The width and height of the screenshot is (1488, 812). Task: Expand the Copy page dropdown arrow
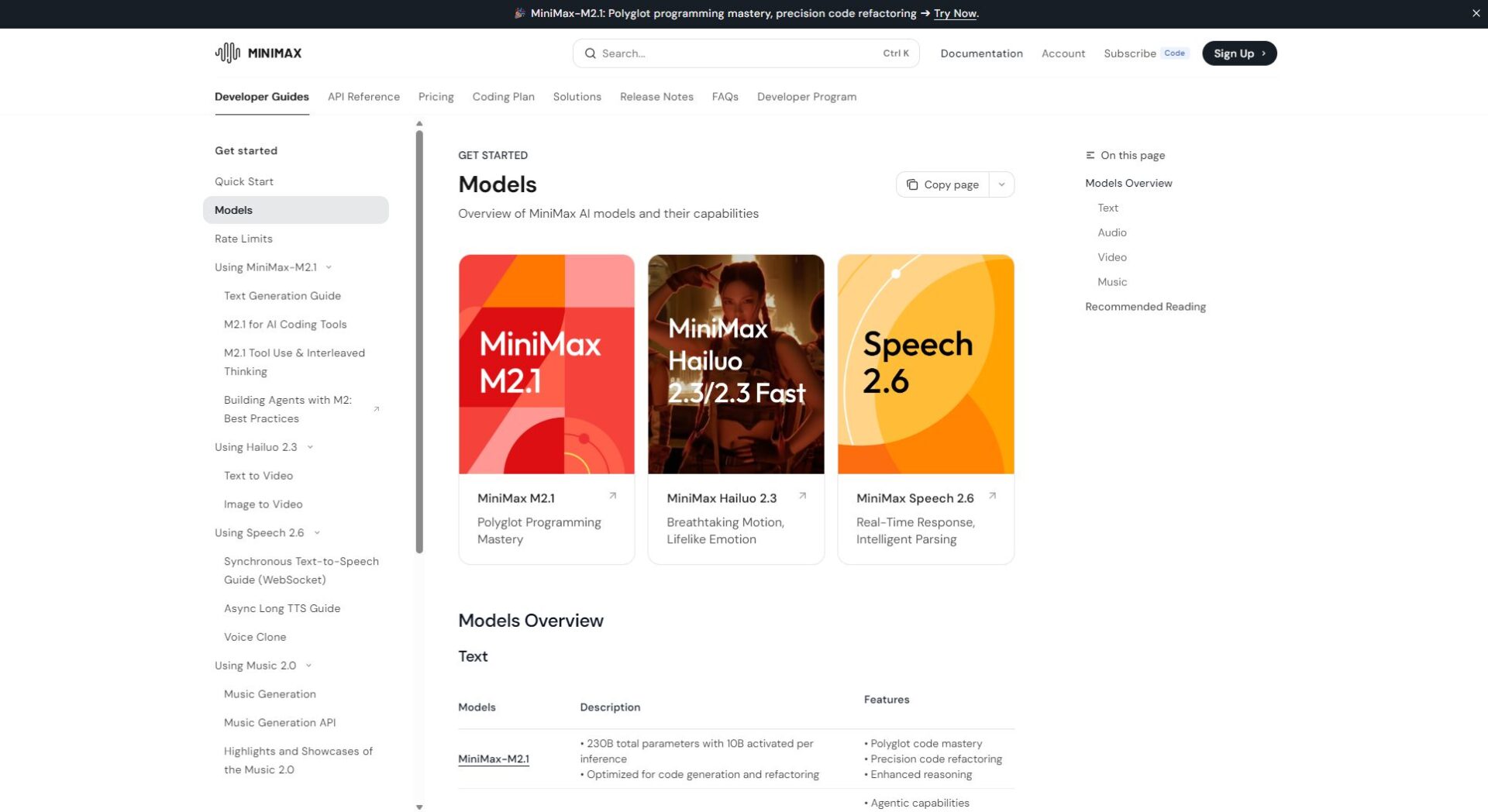pyautogui.click(x=1001, y=184)
